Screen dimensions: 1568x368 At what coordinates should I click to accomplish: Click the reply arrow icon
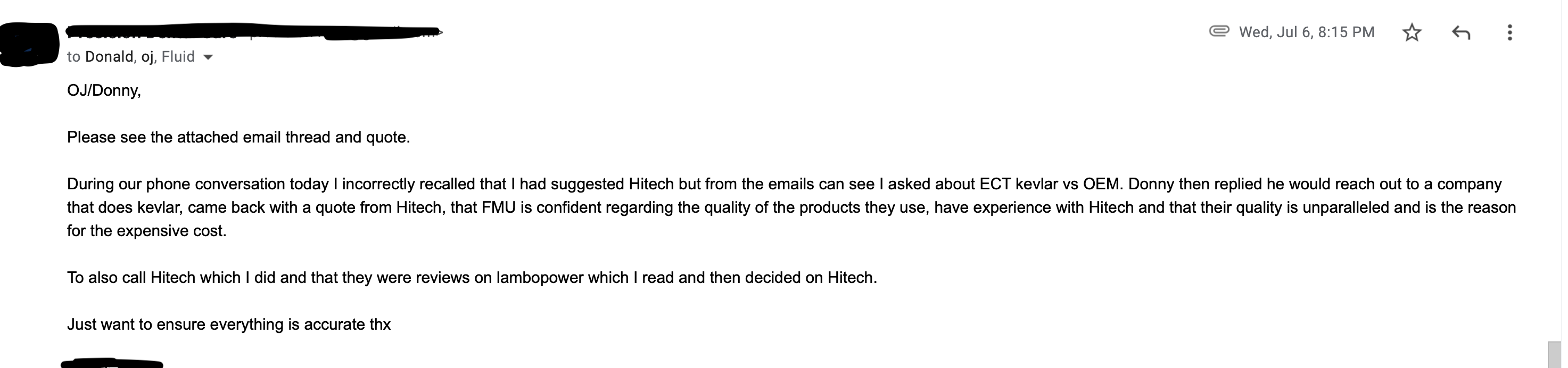pos(1461,32)
